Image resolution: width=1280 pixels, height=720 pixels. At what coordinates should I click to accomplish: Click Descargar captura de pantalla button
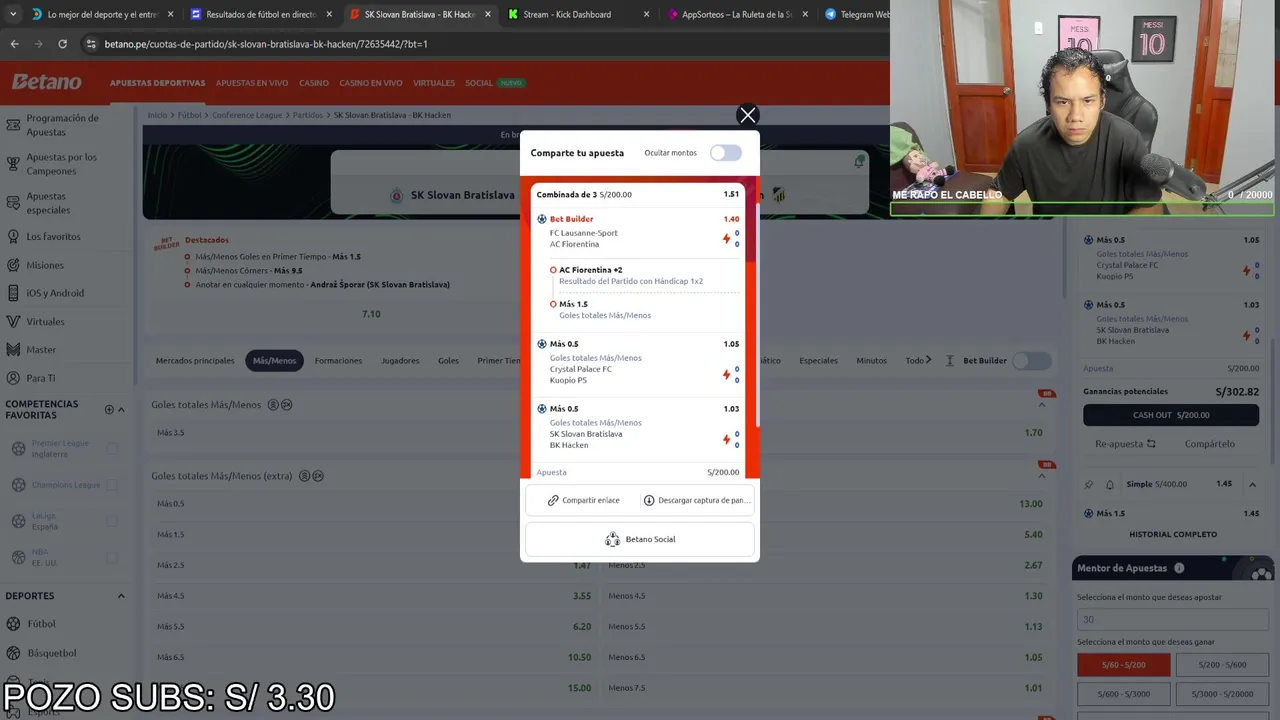(x=696, y=500)
